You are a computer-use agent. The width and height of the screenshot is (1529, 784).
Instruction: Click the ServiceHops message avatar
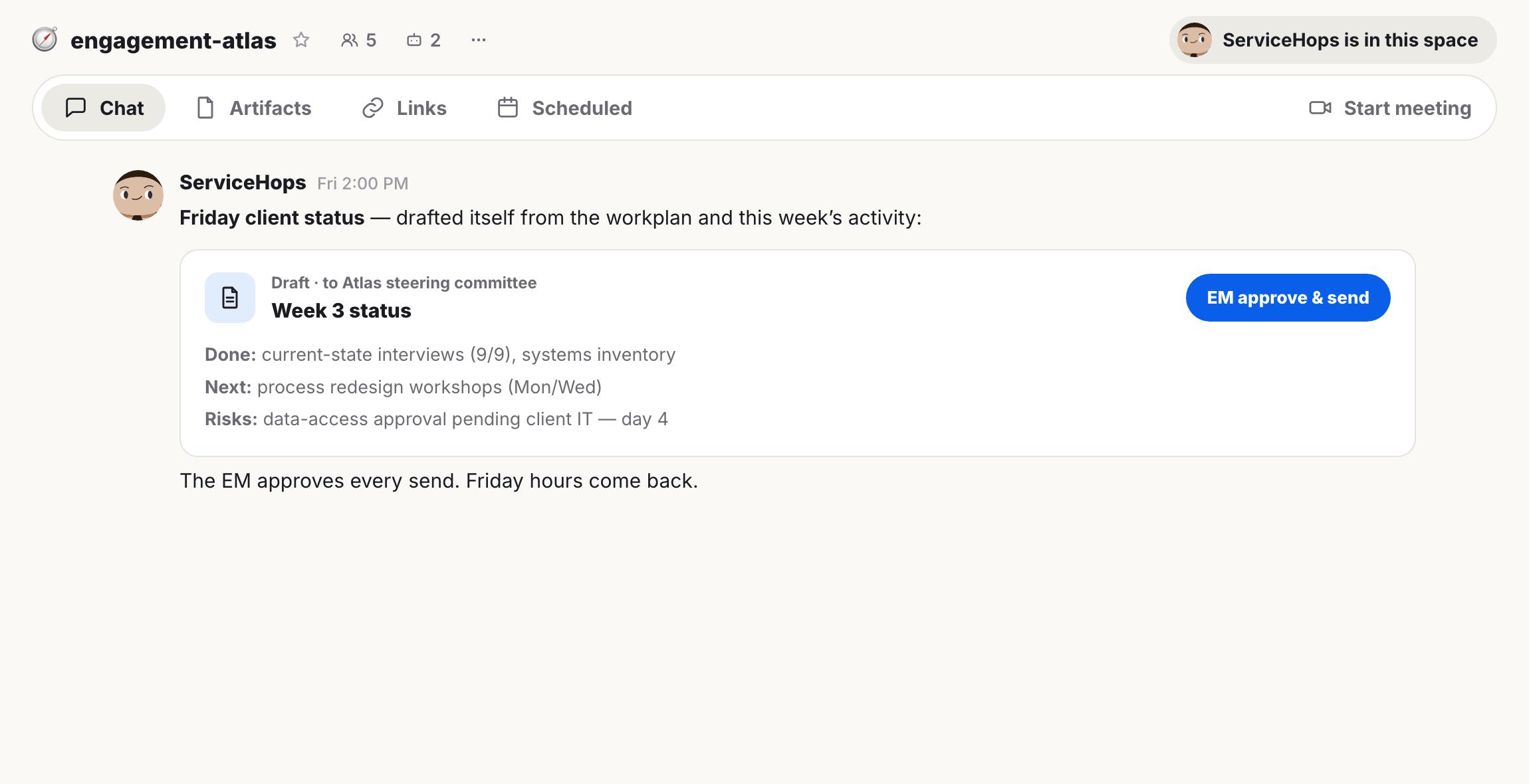coord(138,195)
